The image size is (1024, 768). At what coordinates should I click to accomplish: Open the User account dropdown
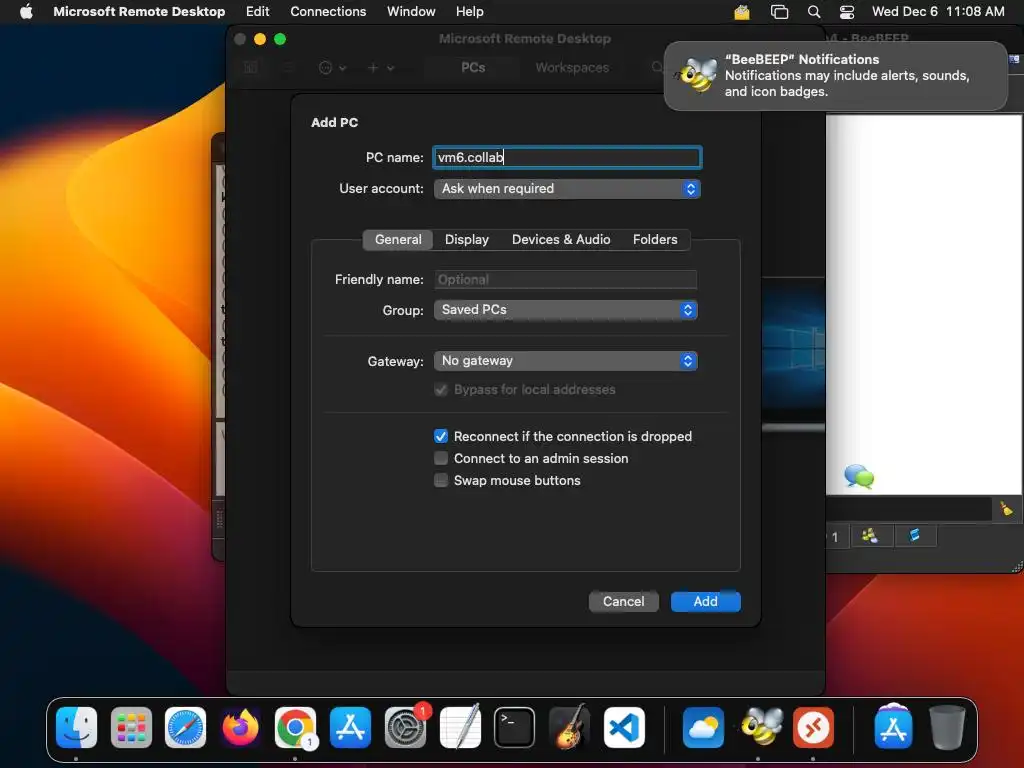click(x=567, y=189)
